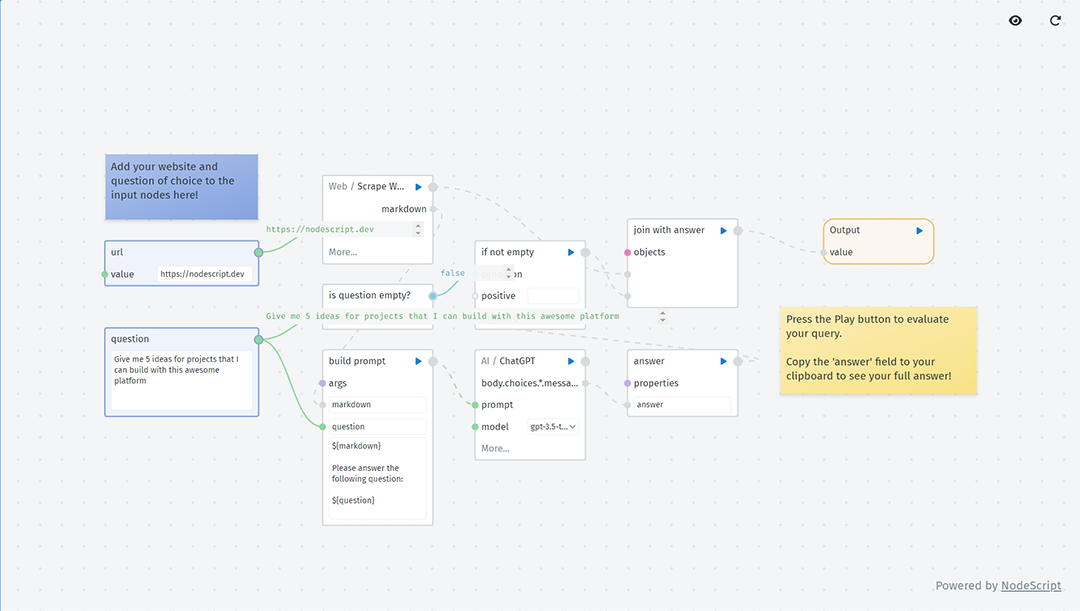1080x611 pixels.
Task: Toggle the eye preview icon
Action: pos(1015,21)
